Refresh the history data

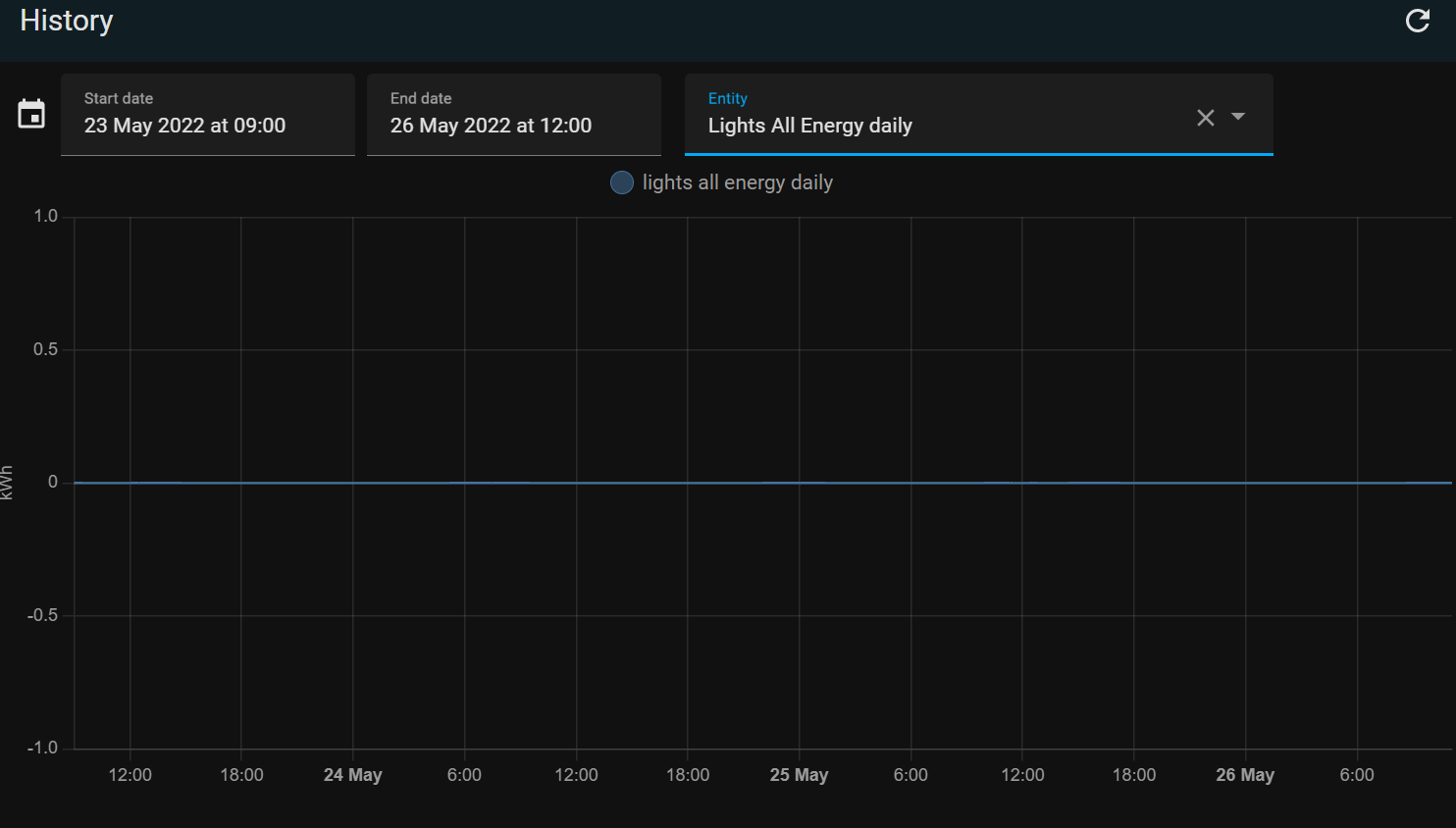pyautogui.click(x=1417, y=20)
